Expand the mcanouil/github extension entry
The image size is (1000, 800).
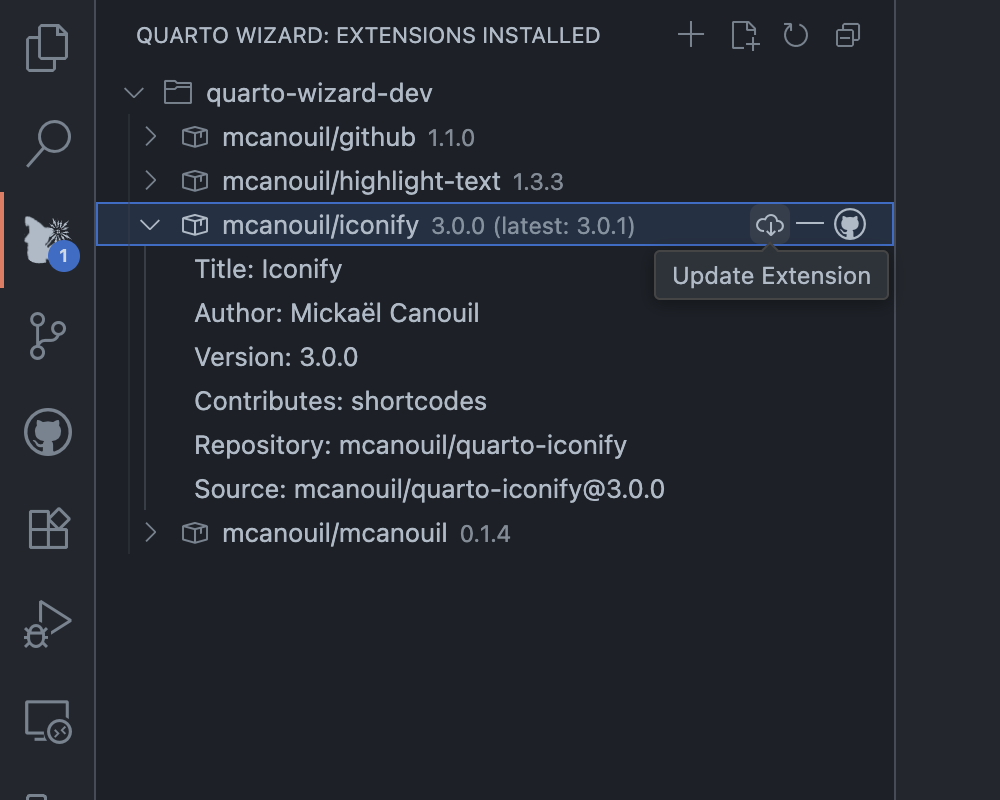pos(150,137)
